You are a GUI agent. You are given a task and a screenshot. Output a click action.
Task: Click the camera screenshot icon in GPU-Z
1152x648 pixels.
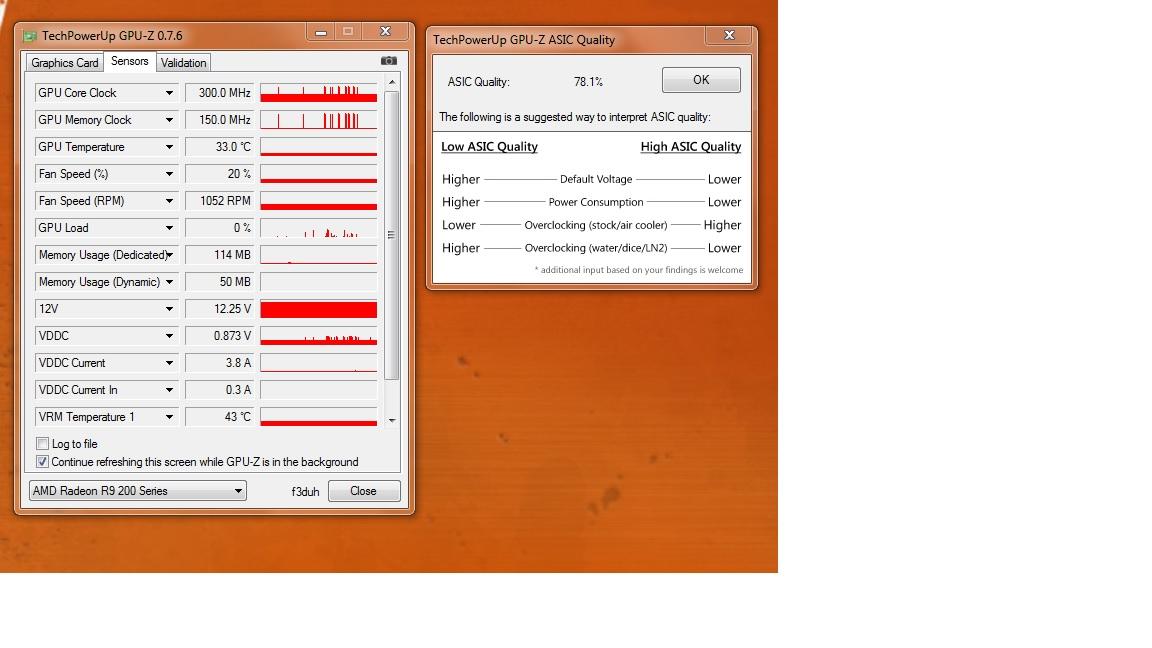click(389, 61)
